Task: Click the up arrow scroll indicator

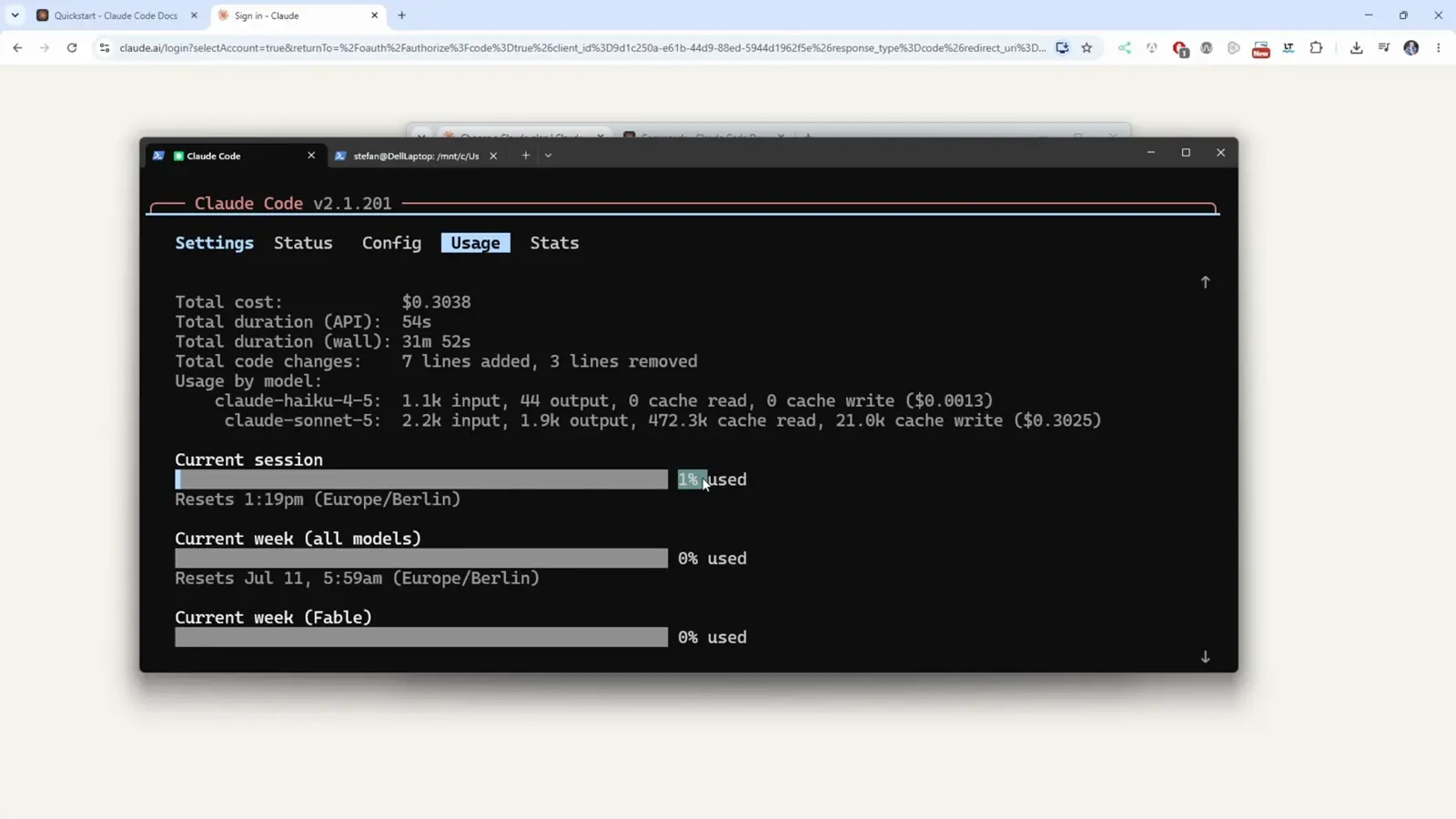Action: pos(1205,282)
